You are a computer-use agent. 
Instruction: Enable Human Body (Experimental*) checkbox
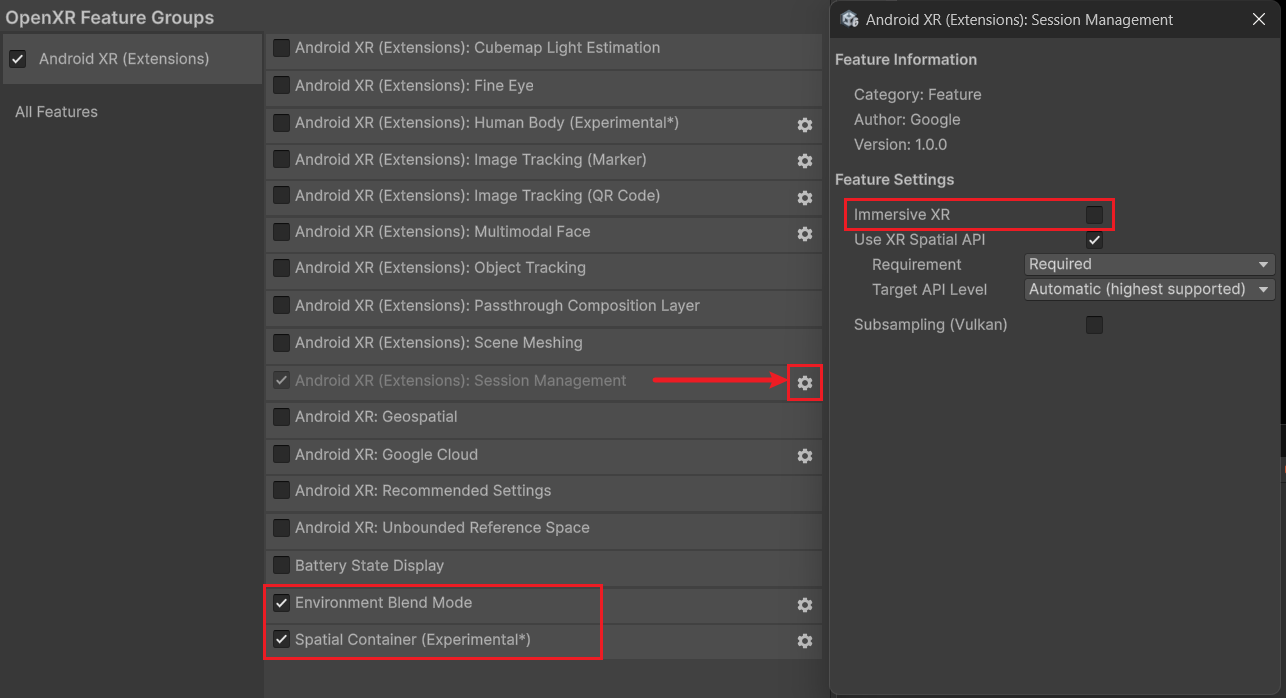[x=281, y=122]
